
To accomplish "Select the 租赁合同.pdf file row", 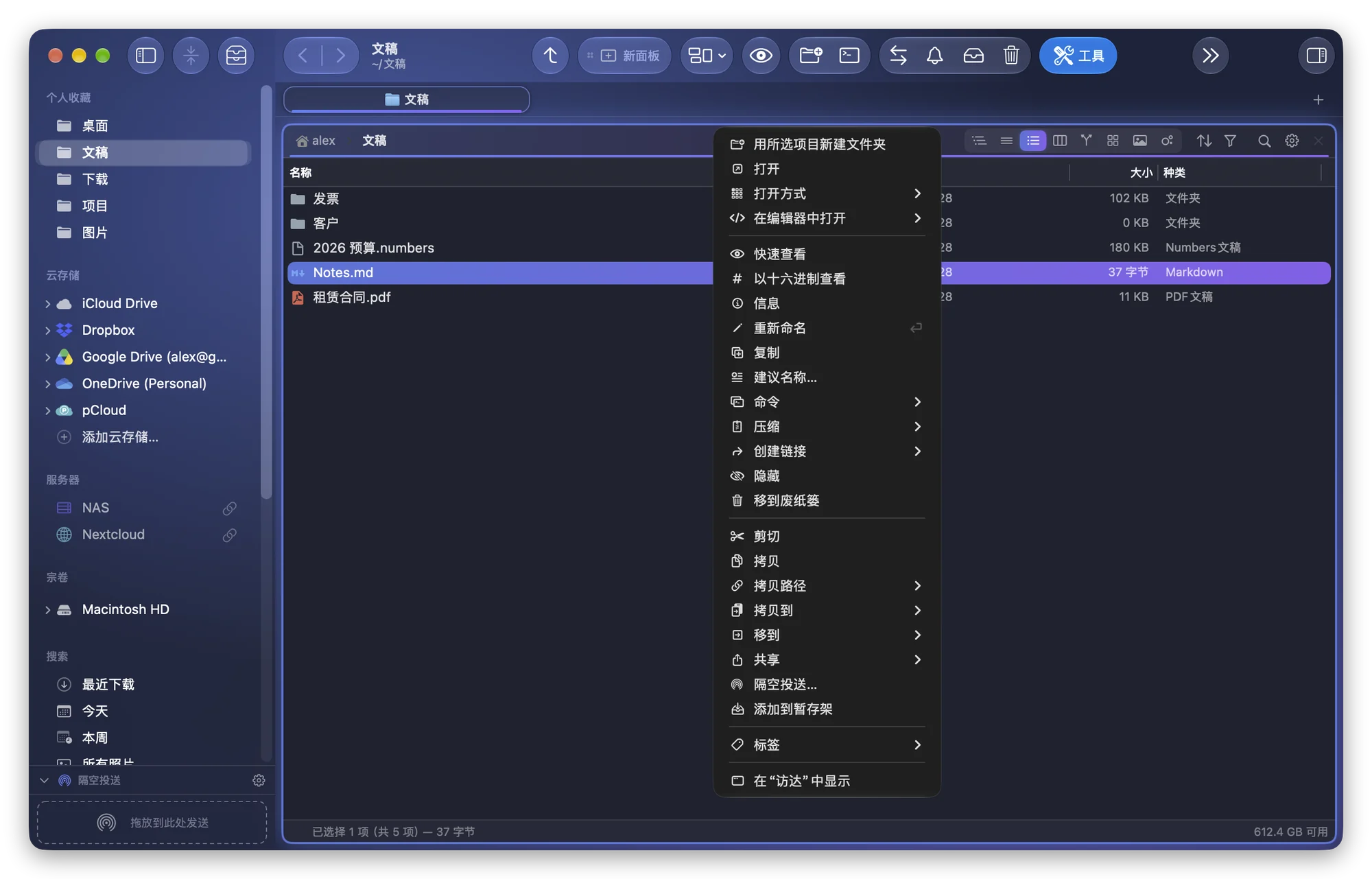I will coord(809,297).
